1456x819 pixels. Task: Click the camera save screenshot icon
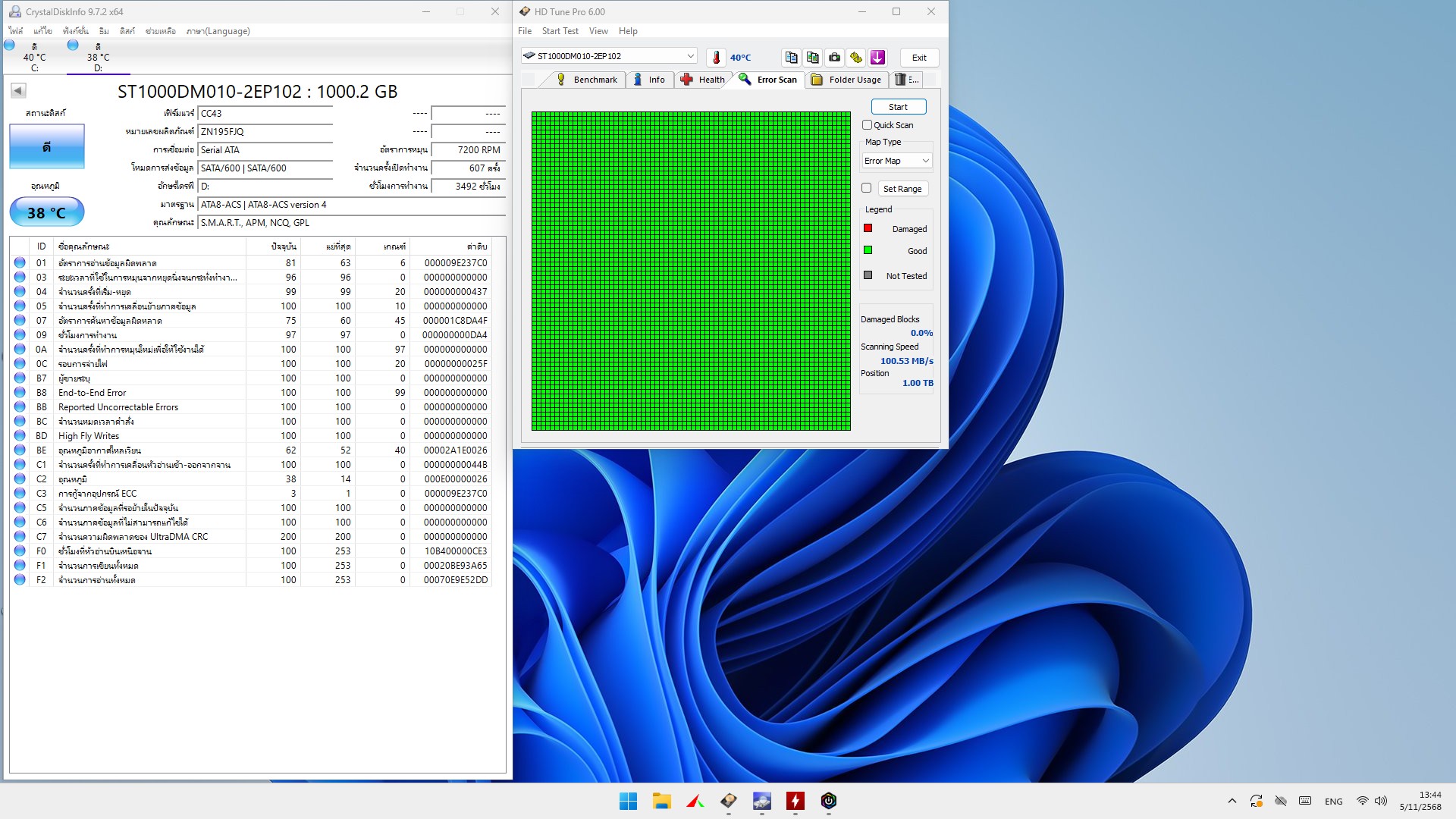pyautogui.click(x=834, y=58)
